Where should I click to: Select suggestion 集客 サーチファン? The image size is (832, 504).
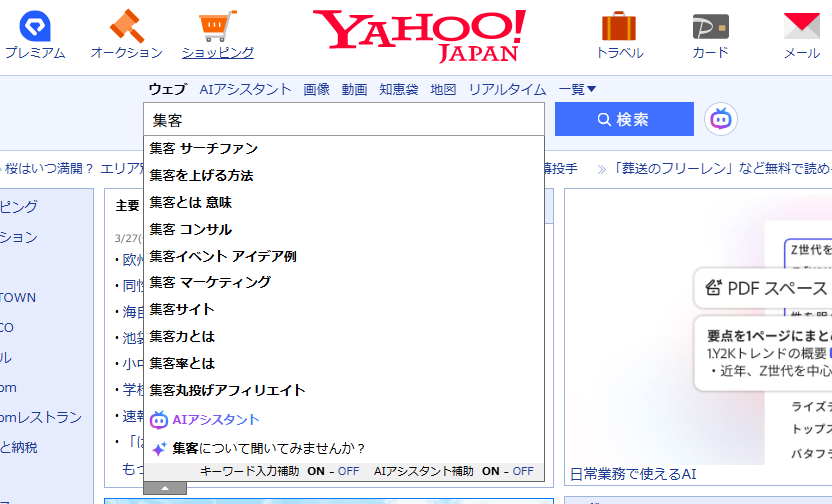point(344,149)
